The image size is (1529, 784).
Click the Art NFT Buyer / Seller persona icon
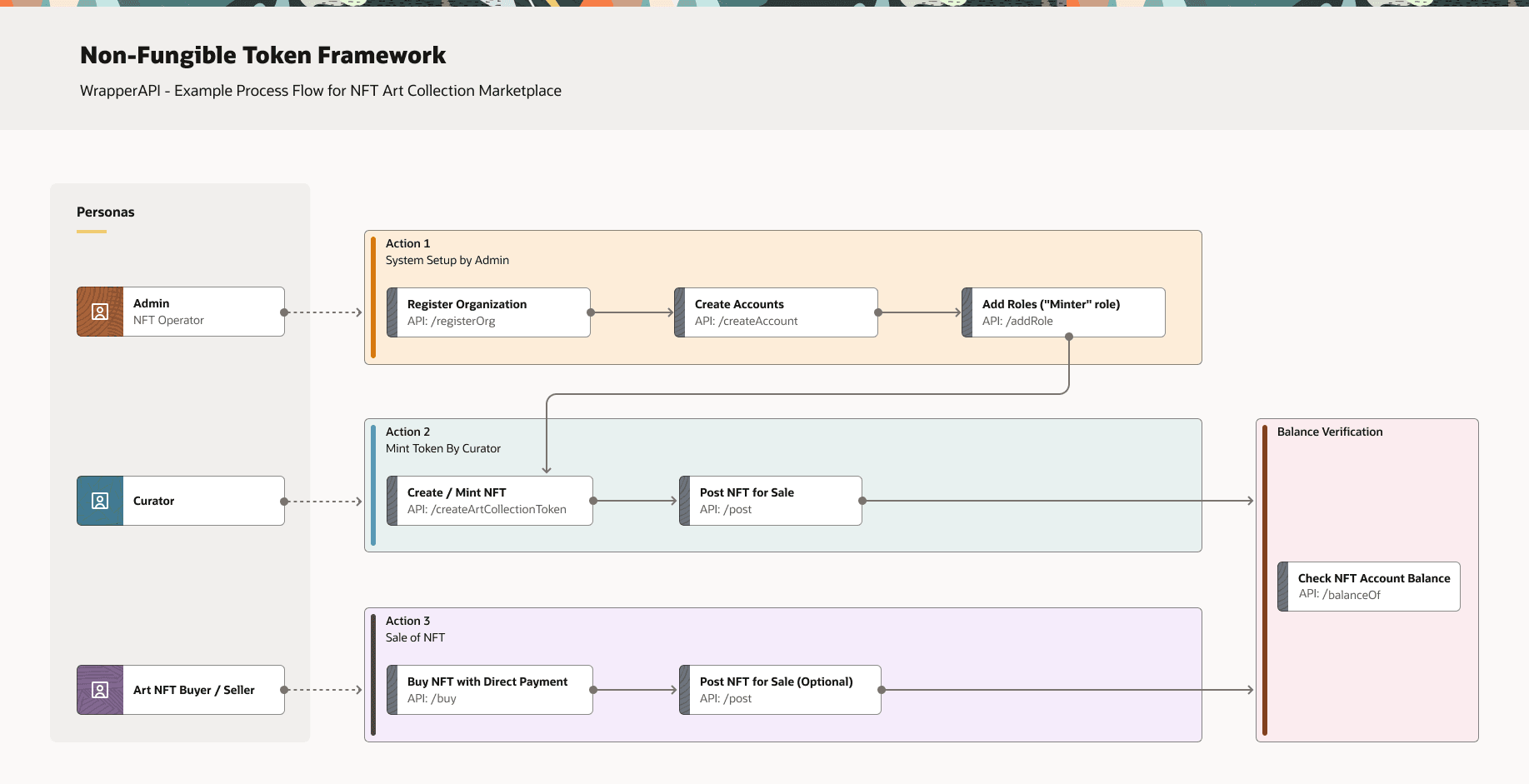point(100,690)
